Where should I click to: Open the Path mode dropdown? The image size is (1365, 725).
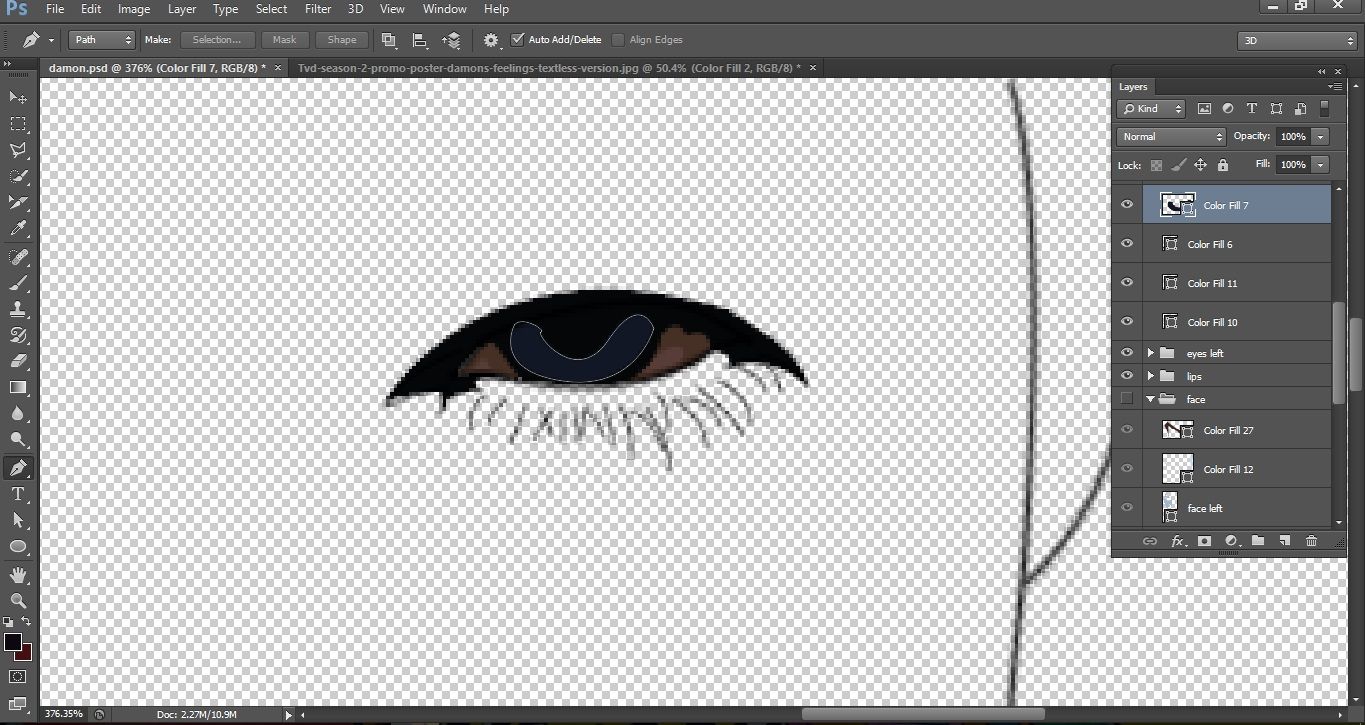pyautogui.click(x=101, y=40)
